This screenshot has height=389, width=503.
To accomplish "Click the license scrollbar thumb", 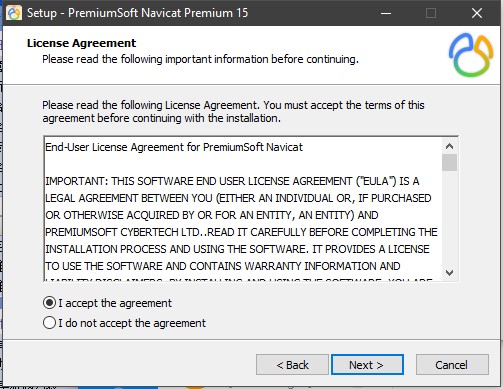I will [x=449, y=163].
